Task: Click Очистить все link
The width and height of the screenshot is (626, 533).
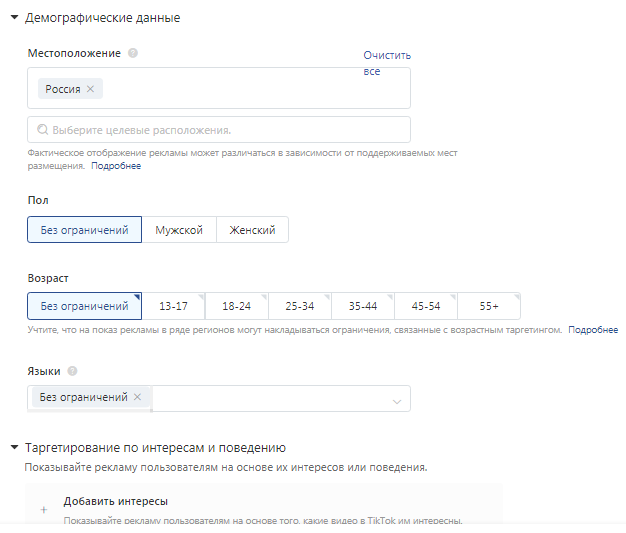Action: point(387,63)
